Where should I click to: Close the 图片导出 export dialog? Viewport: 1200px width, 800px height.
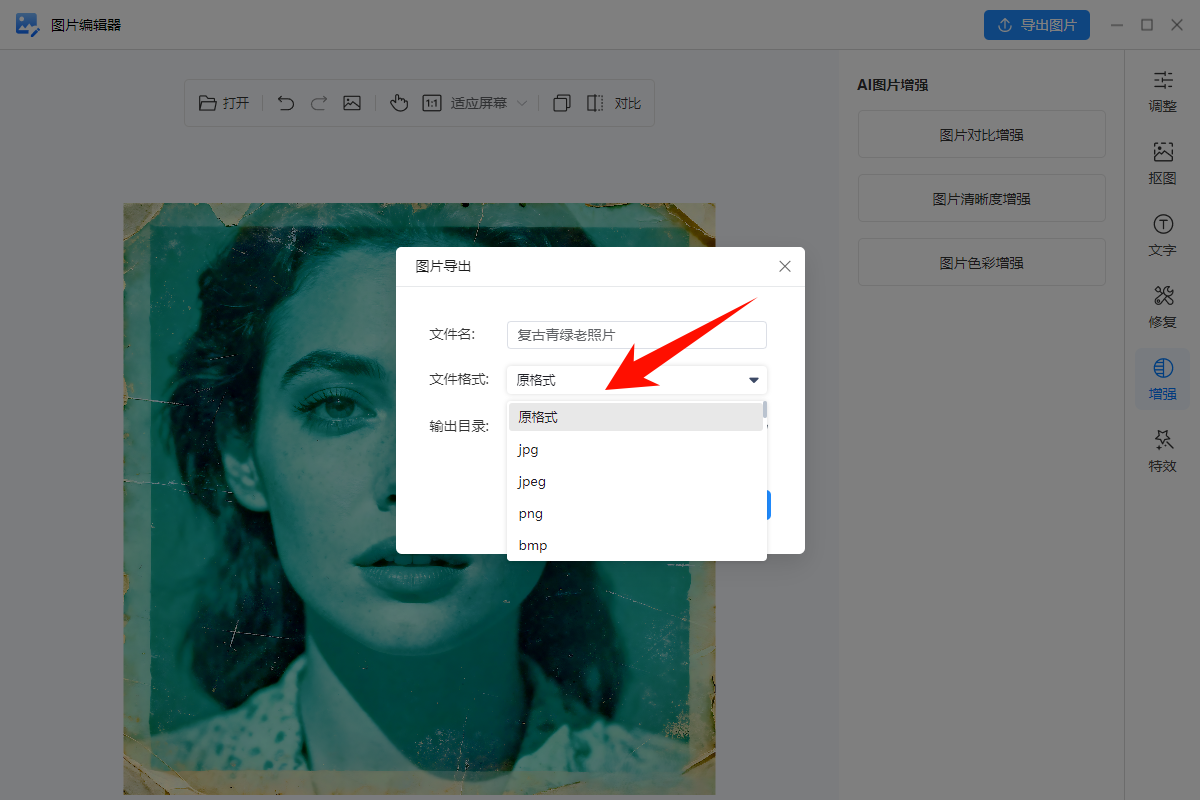pos(784,266)
